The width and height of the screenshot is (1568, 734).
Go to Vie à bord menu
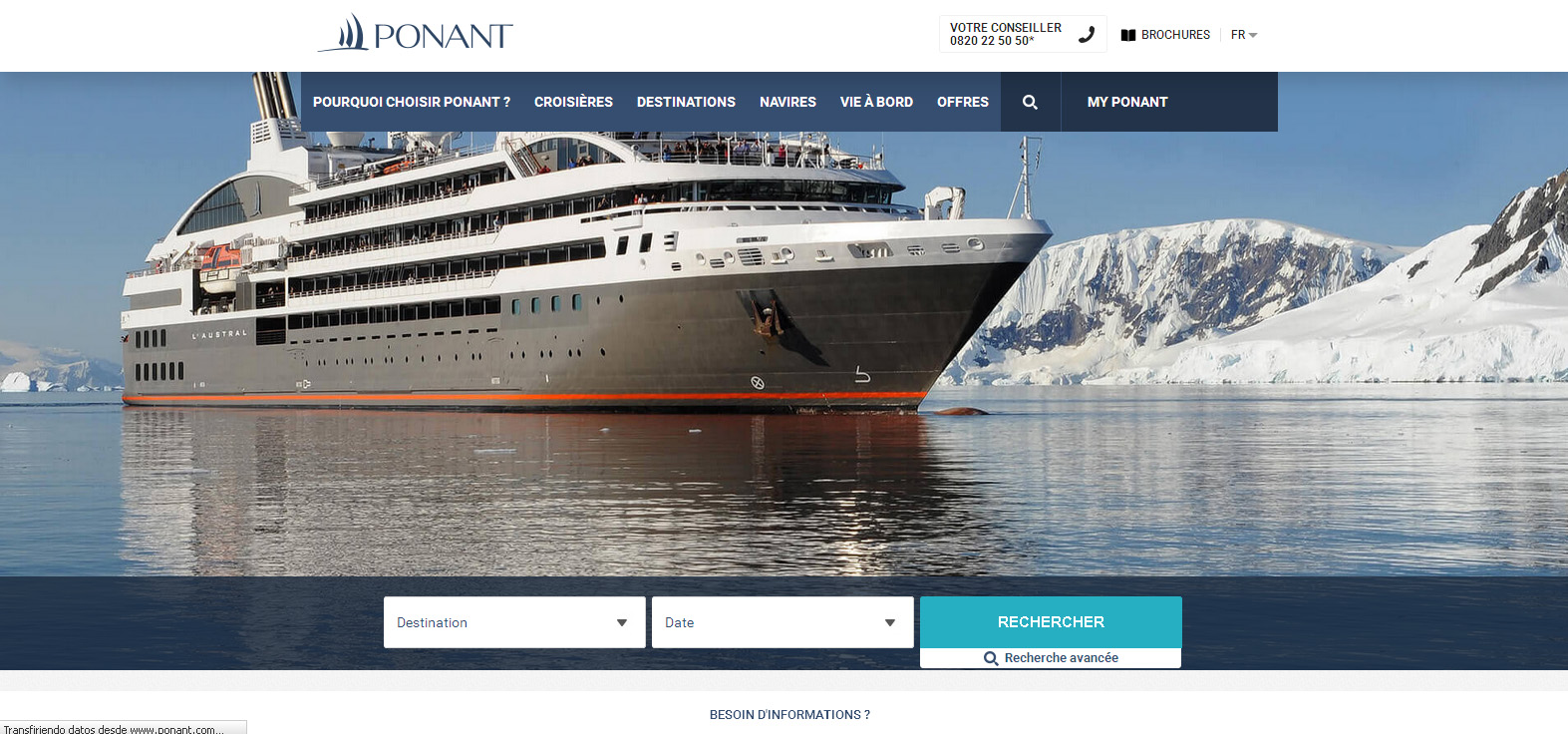point(876,102)
